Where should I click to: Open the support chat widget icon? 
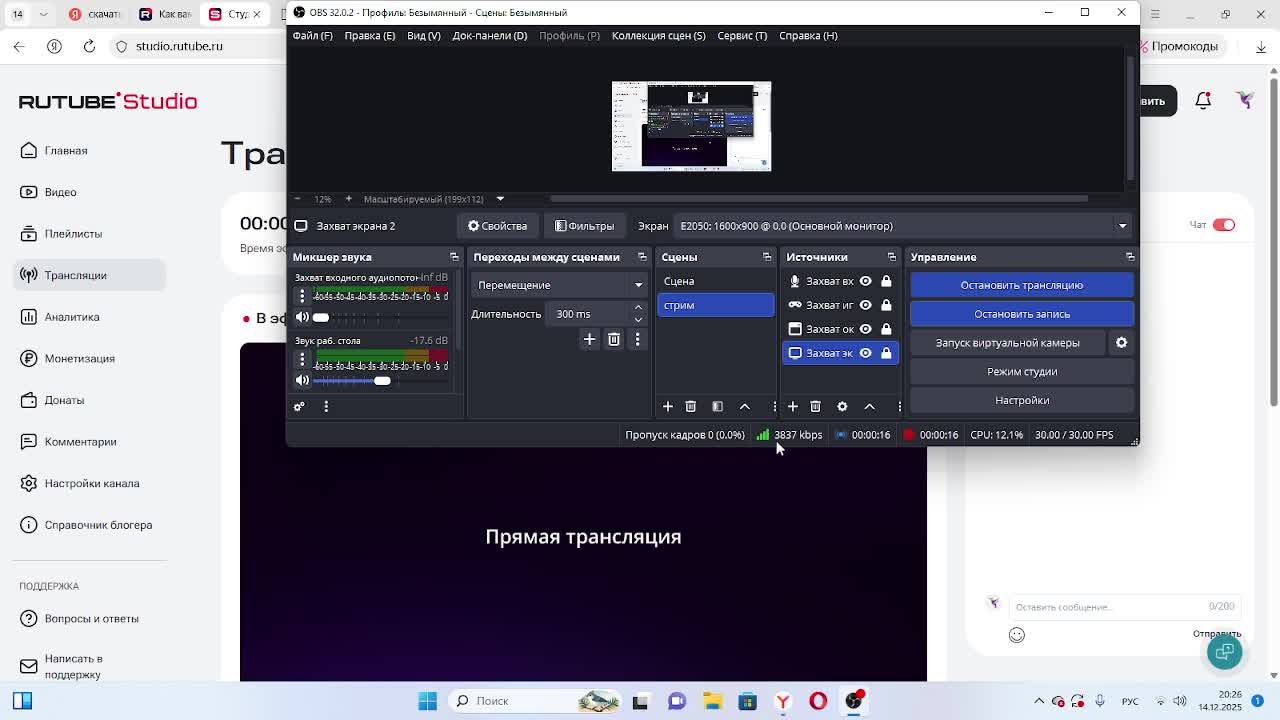[x=1224, y=651]
